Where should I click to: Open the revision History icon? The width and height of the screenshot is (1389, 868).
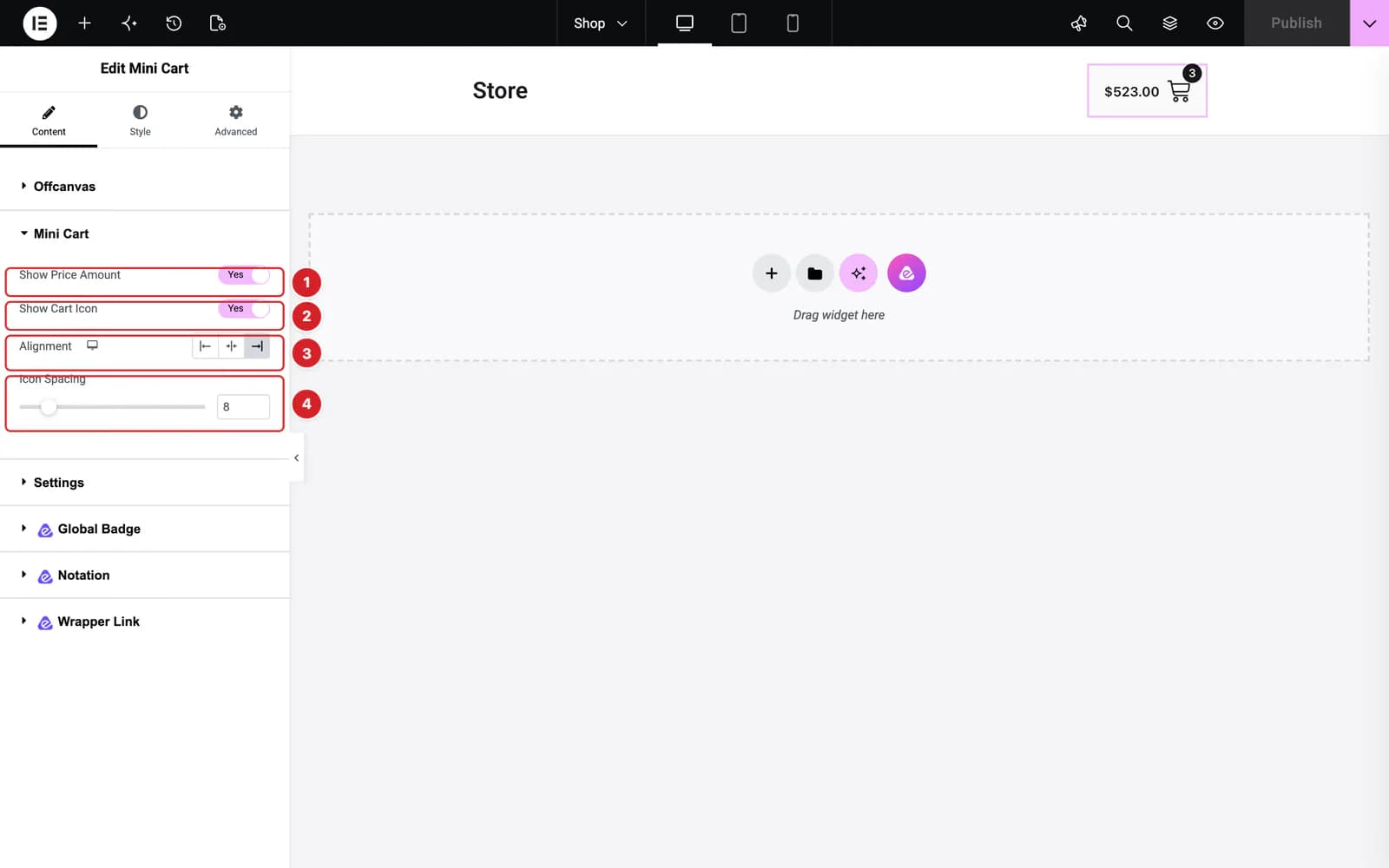click(174, 23)
